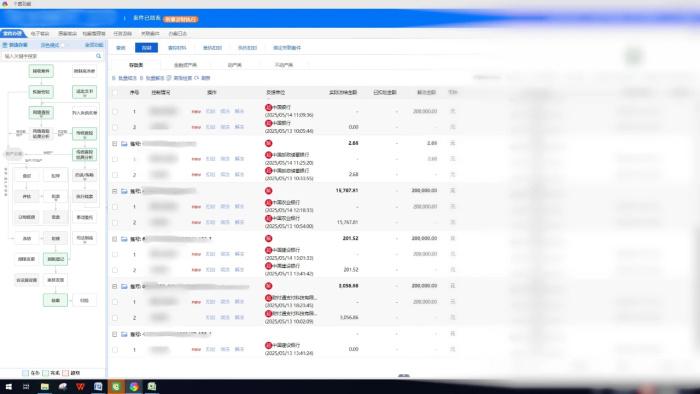Tick the checkbox on row 2025/05/14 13:01:33
This screenshot has height=394, width=700.
click(x=115, y=254)
